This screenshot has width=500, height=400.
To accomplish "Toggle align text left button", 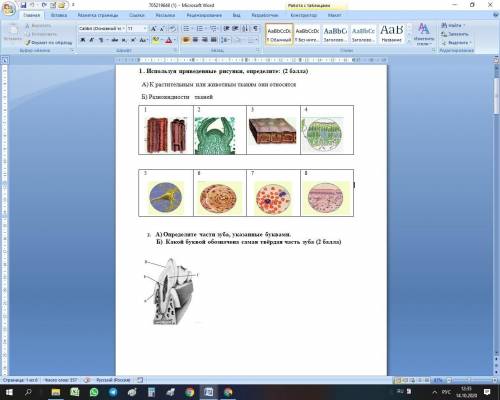I will click(x=186, y=40).
